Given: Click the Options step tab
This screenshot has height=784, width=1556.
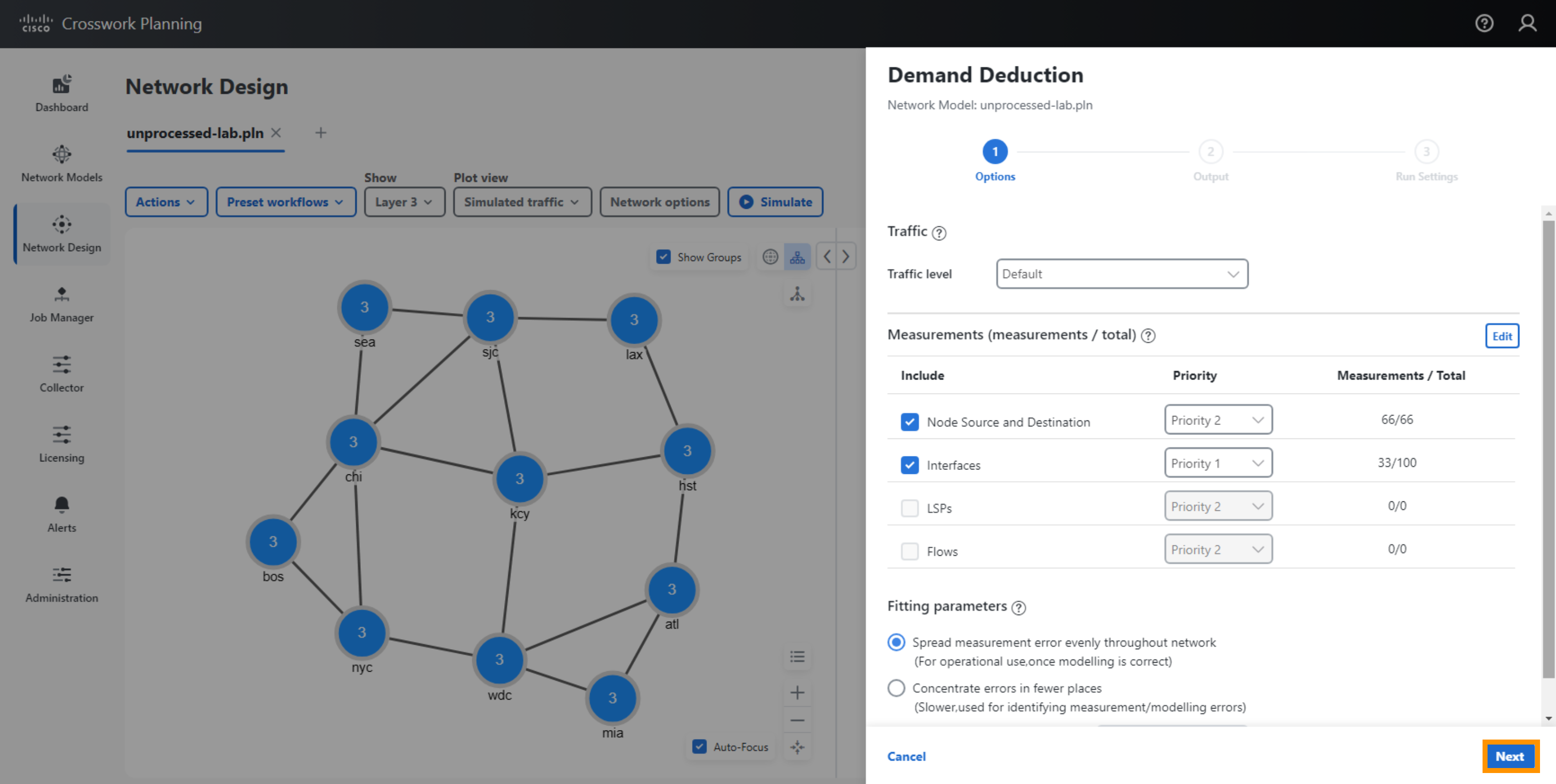Looking at the screenshot, I should coord(996,154).
